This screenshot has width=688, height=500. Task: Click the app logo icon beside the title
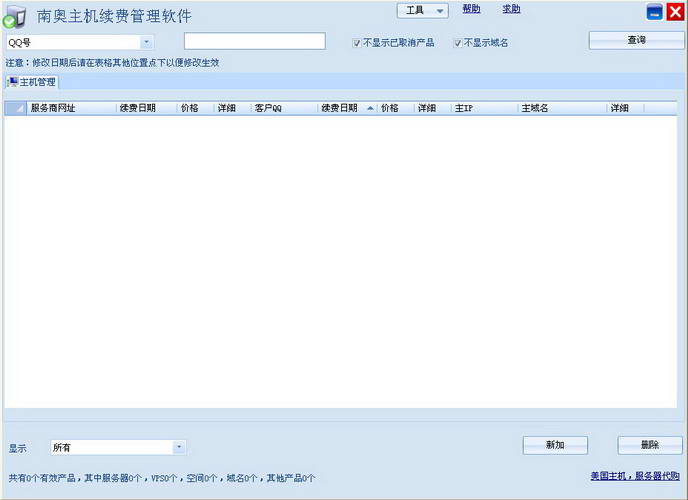(x=14, y=16)
